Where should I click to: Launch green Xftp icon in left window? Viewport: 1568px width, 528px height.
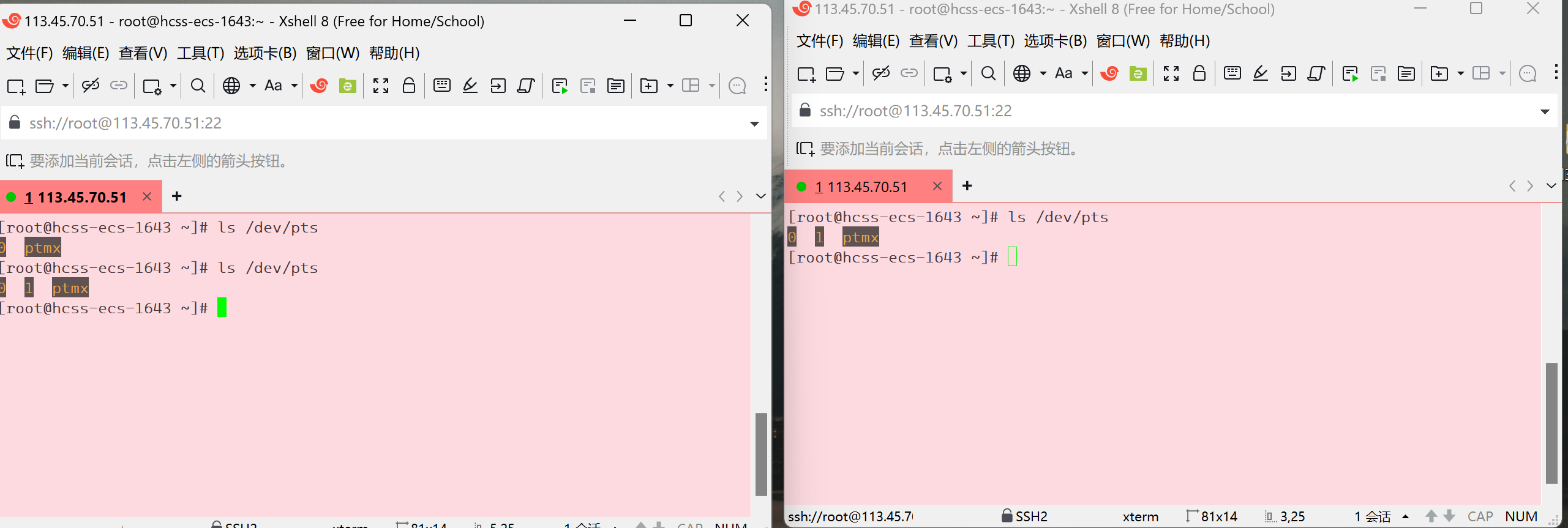click(x=348, y=86)
